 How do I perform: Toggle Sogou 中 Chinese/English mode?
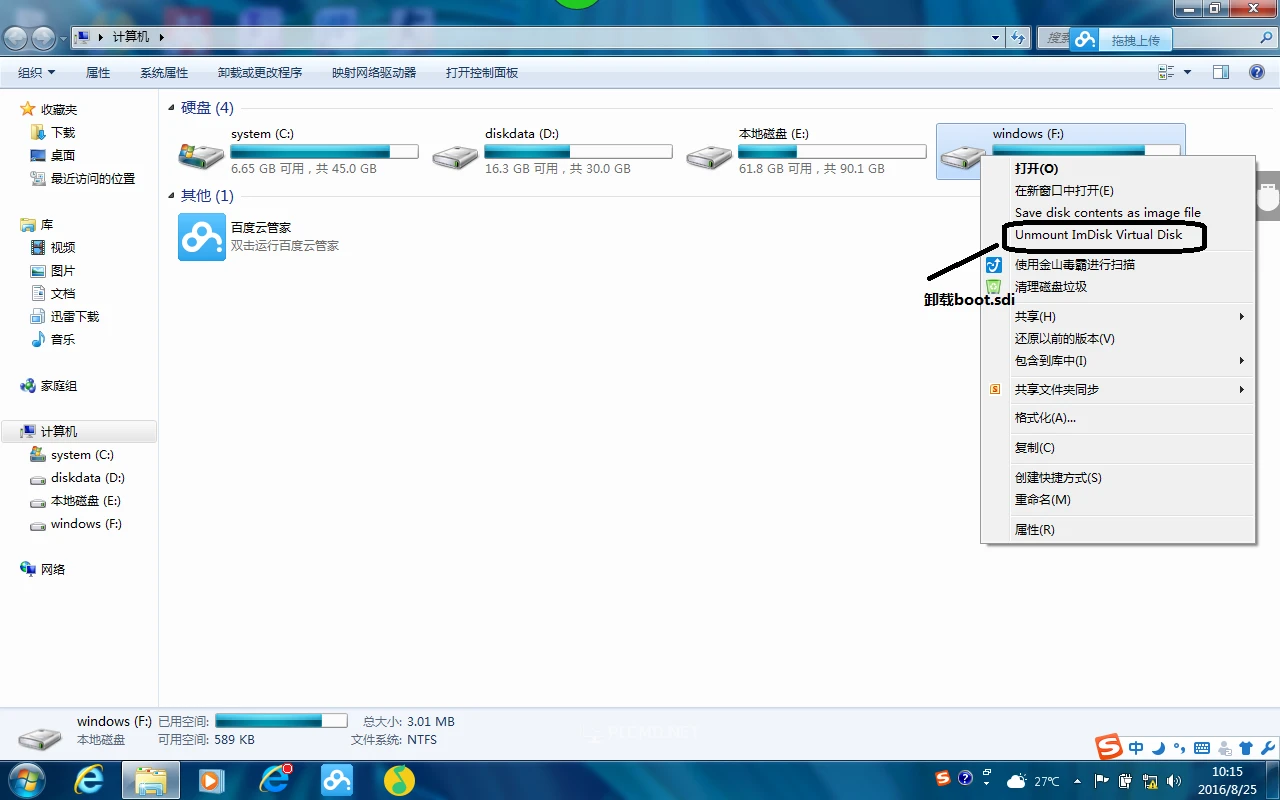[x=1136, y=748]
